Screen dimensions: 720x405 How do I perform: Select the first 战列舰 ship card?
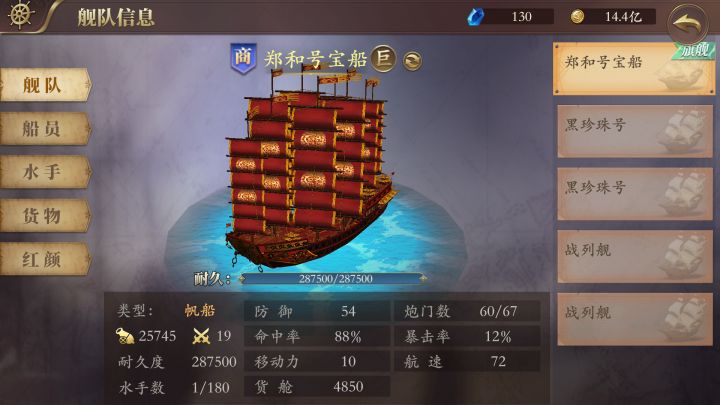(635, 256)
